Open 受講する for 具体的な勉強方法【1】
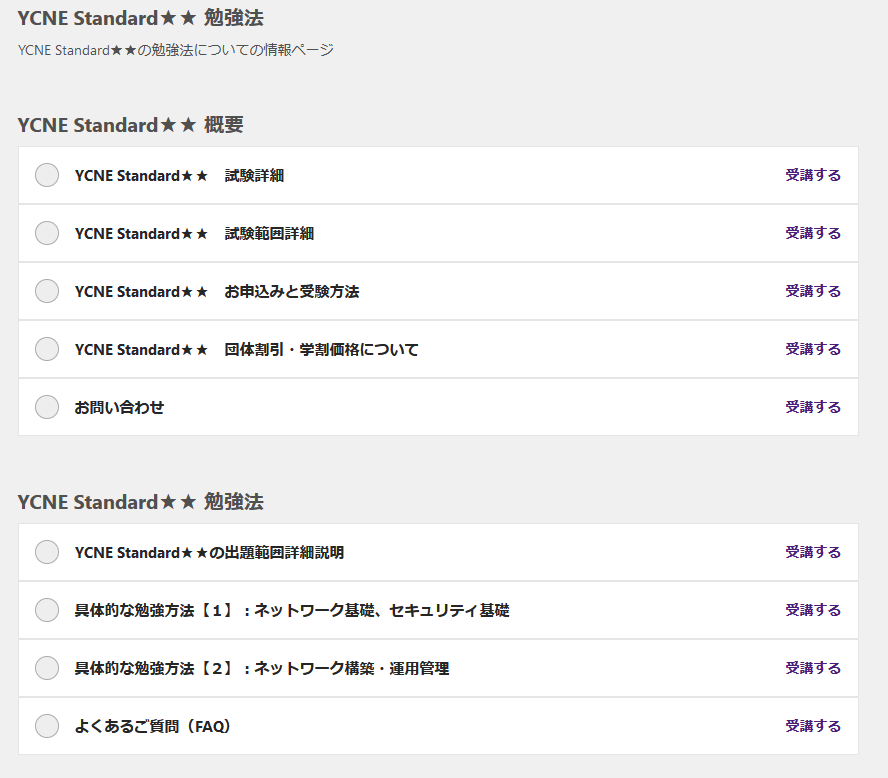Viewport: 888px width, 778px height. coord(813,610)
